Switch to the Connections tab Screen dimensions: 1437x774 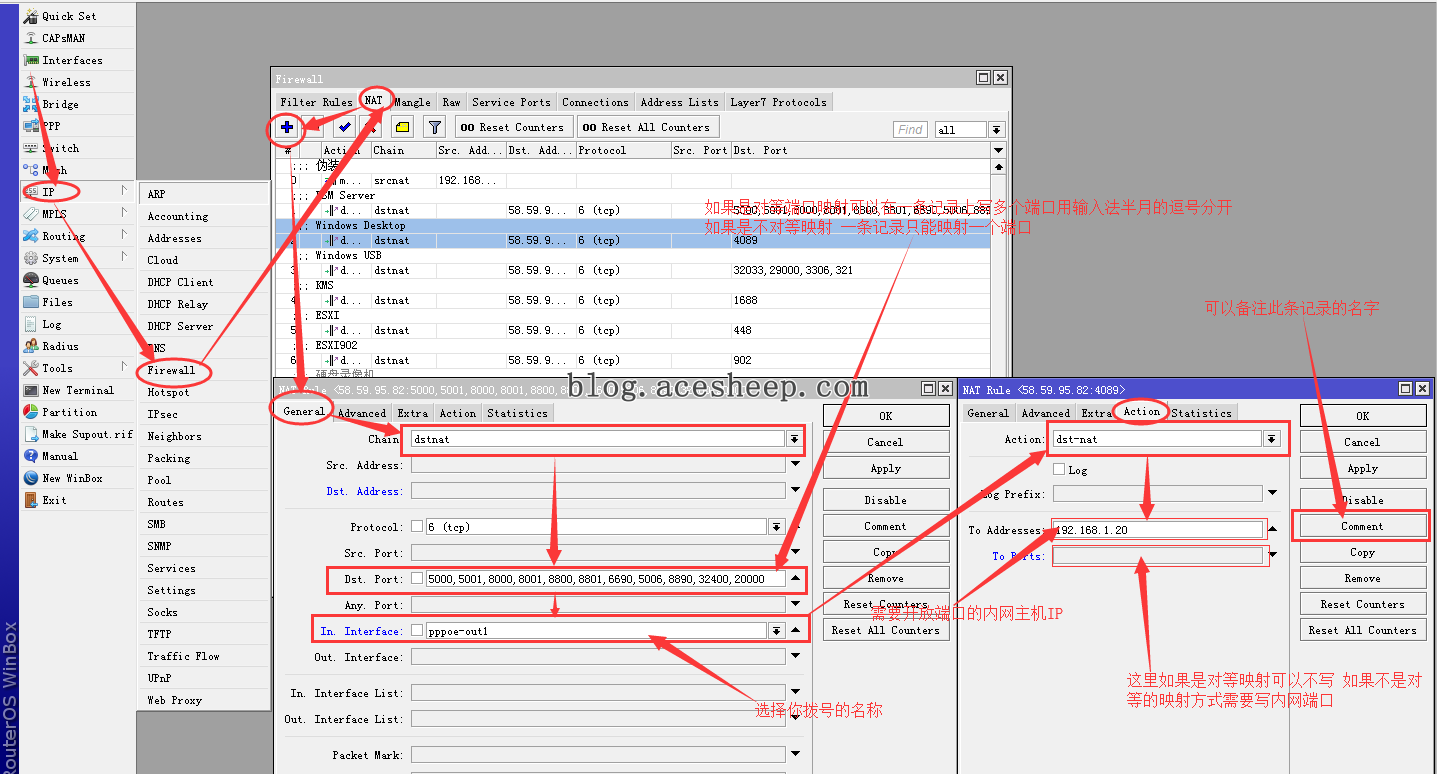pyautogui.click(x=595, y=102)
